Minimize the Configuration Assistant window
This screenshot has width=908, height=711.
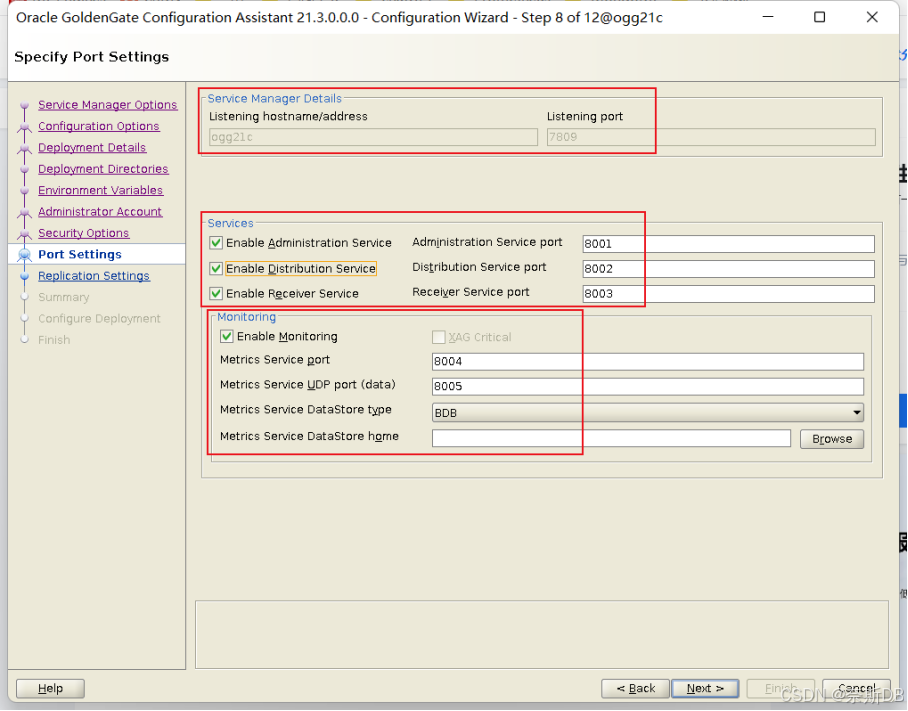(768, 17)
